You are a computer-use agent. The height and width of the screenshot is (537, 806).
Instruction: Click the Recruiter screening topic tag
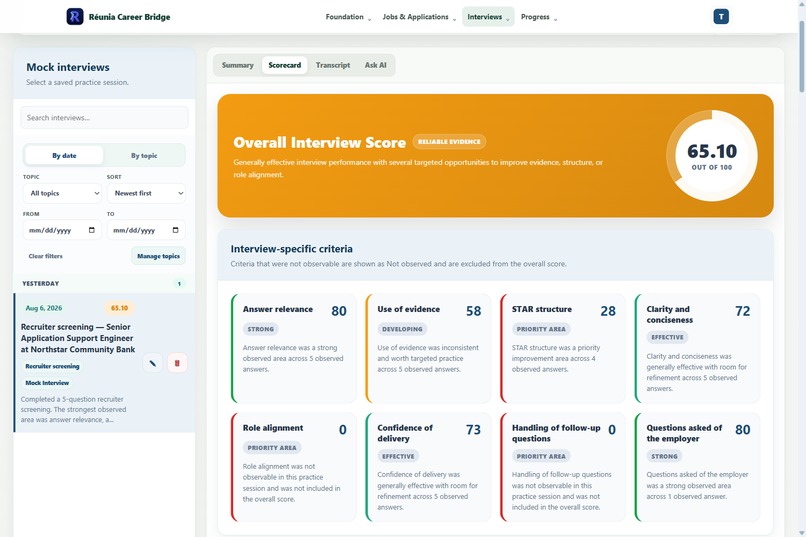coord(52,366)
